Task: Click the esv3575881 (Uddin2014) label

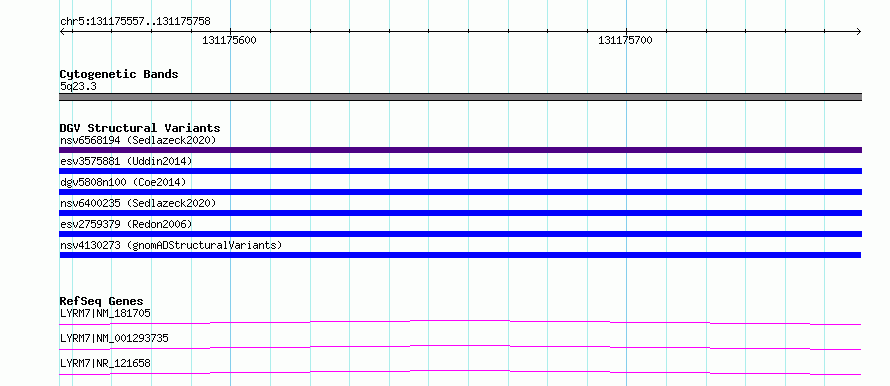Action: point(126,161)
